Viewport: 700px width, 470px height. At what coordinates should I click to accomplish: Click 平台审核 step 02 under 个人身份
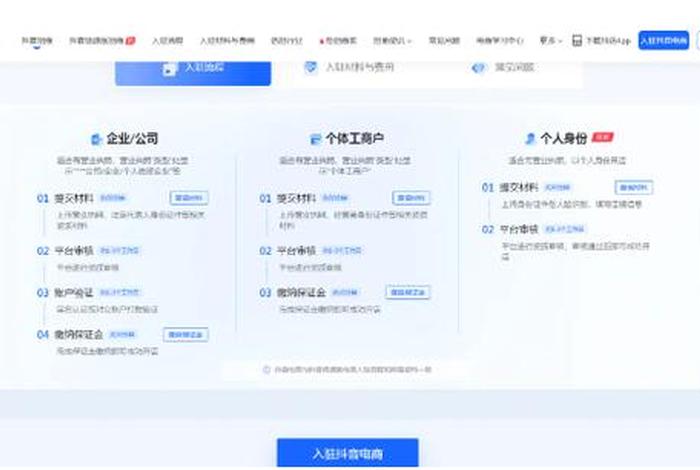point(519,229)
